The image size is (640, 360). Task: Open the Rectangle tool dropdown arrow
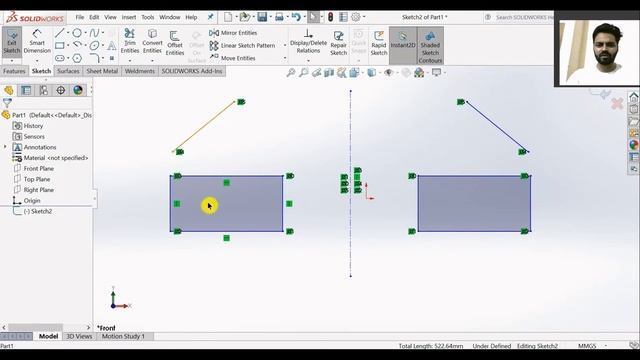pos(68,45)
